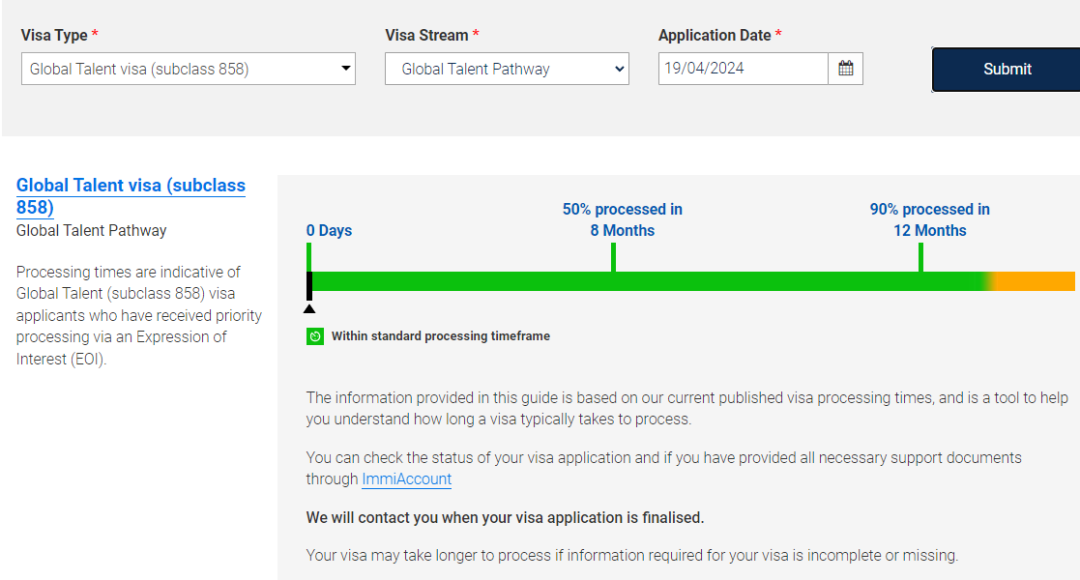
Task: Click the bold 'We will contact you' notice
Action: [x=505, y=517]
